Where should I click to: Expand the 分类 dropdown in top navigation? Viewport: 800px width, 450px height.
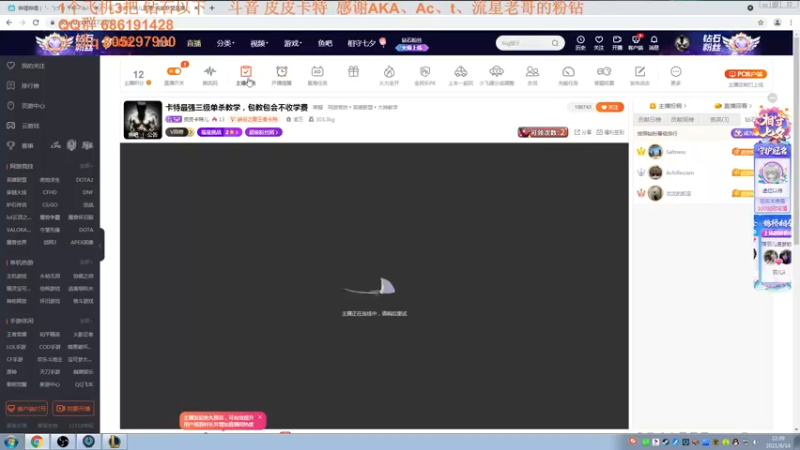point(225,43)
